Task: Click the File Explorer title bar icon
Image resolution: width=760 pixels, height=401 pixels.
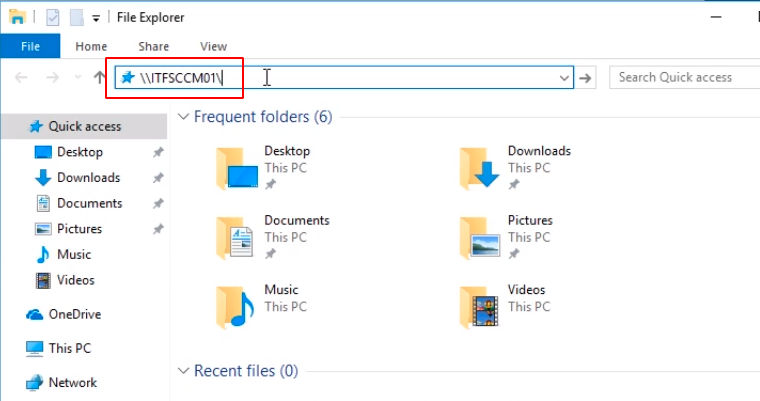Action: click(17, 17)
